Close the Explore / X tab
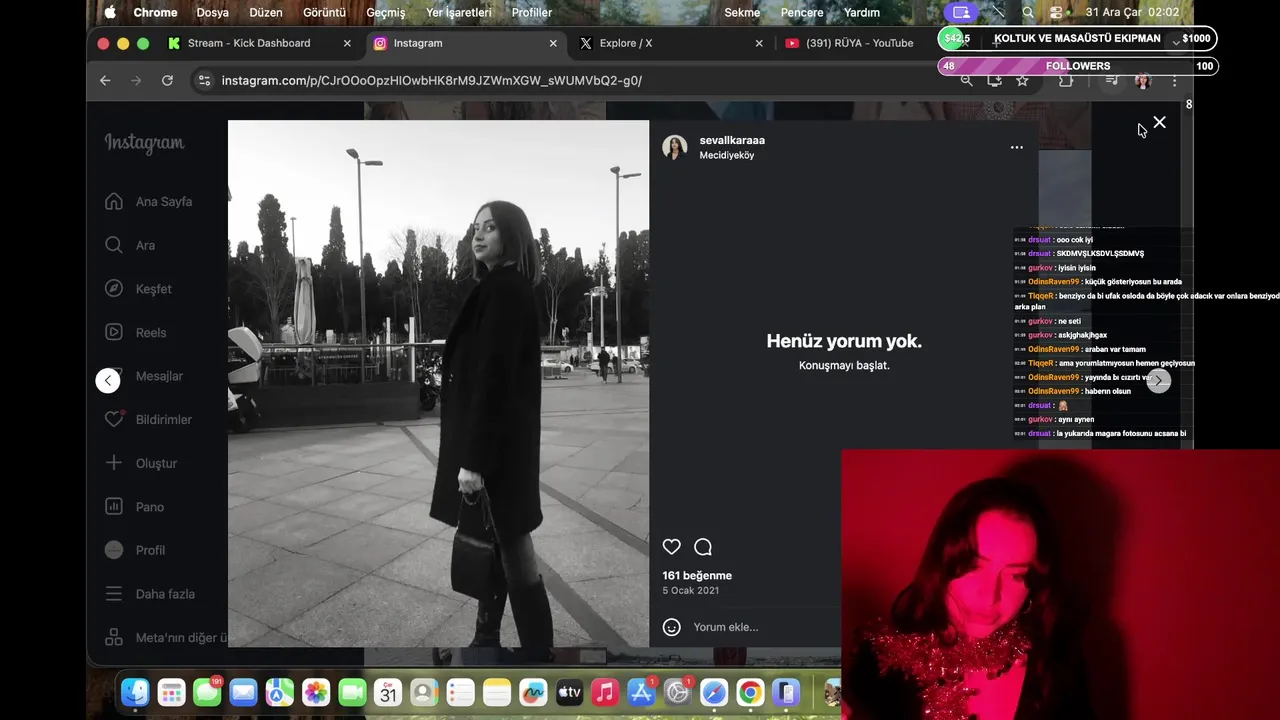1280x720 pixels. [x=759, y=43]
